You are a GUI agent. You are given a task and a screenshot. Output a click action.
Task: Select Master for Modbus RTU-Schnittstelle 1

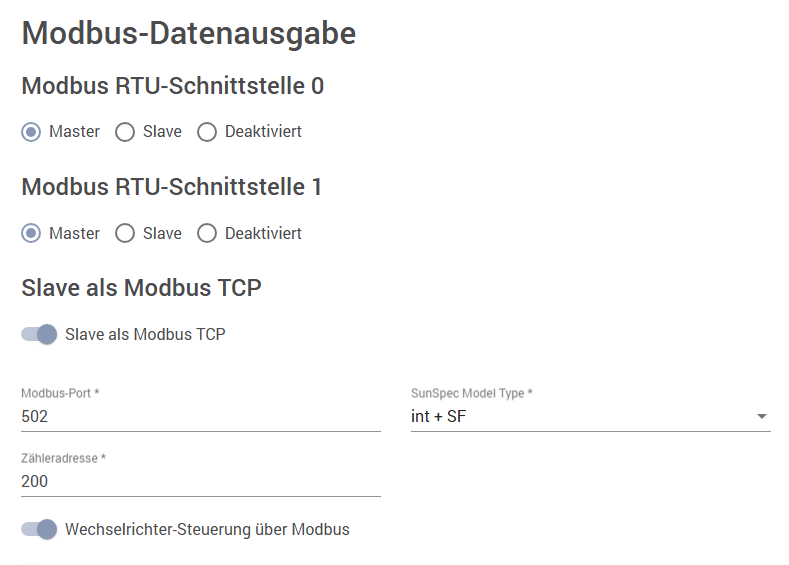[31, 233]
